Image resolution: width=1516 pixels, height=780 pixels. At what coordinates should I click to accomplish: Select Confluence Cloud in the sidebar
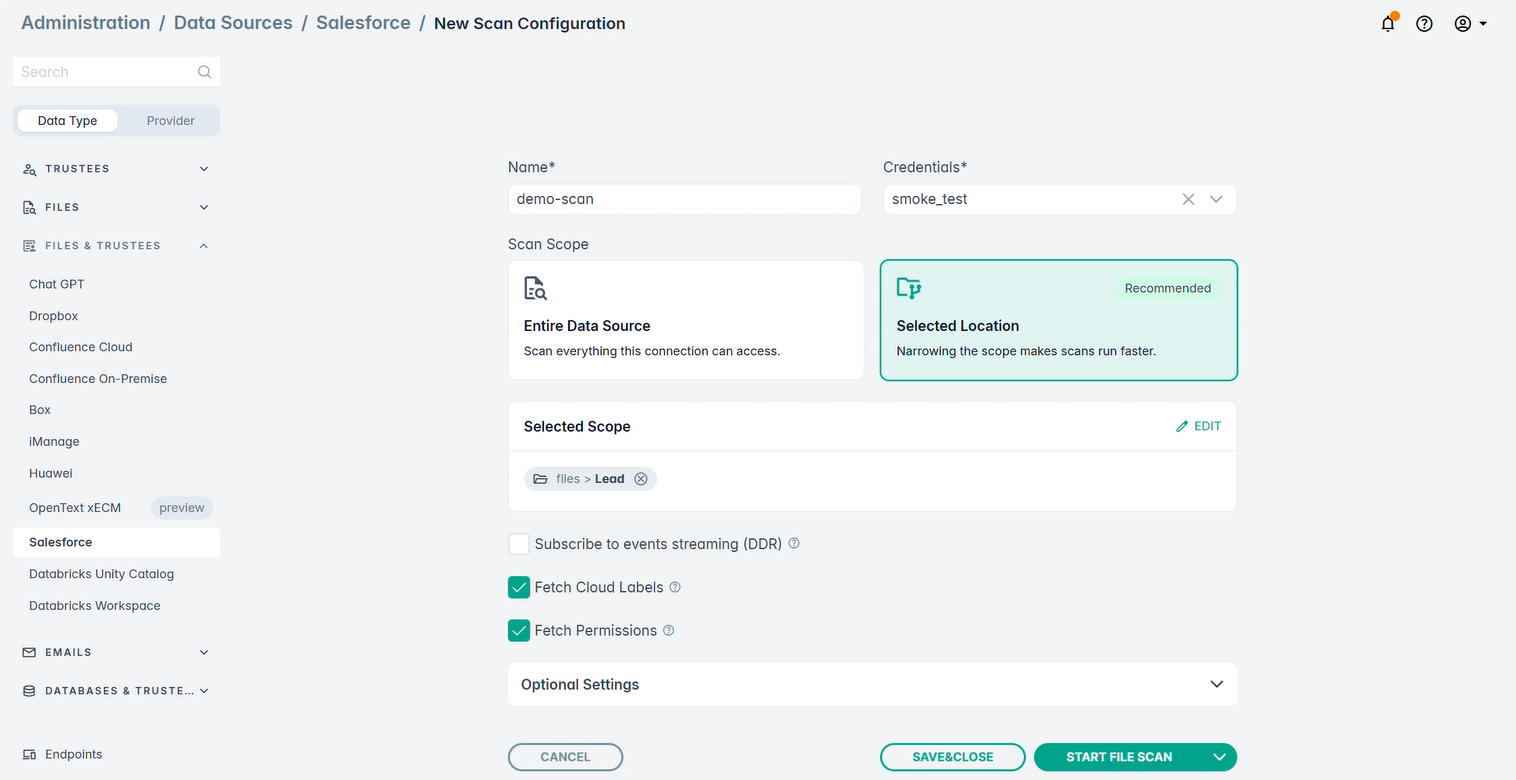pyautogui.click(x=81, y=347)
